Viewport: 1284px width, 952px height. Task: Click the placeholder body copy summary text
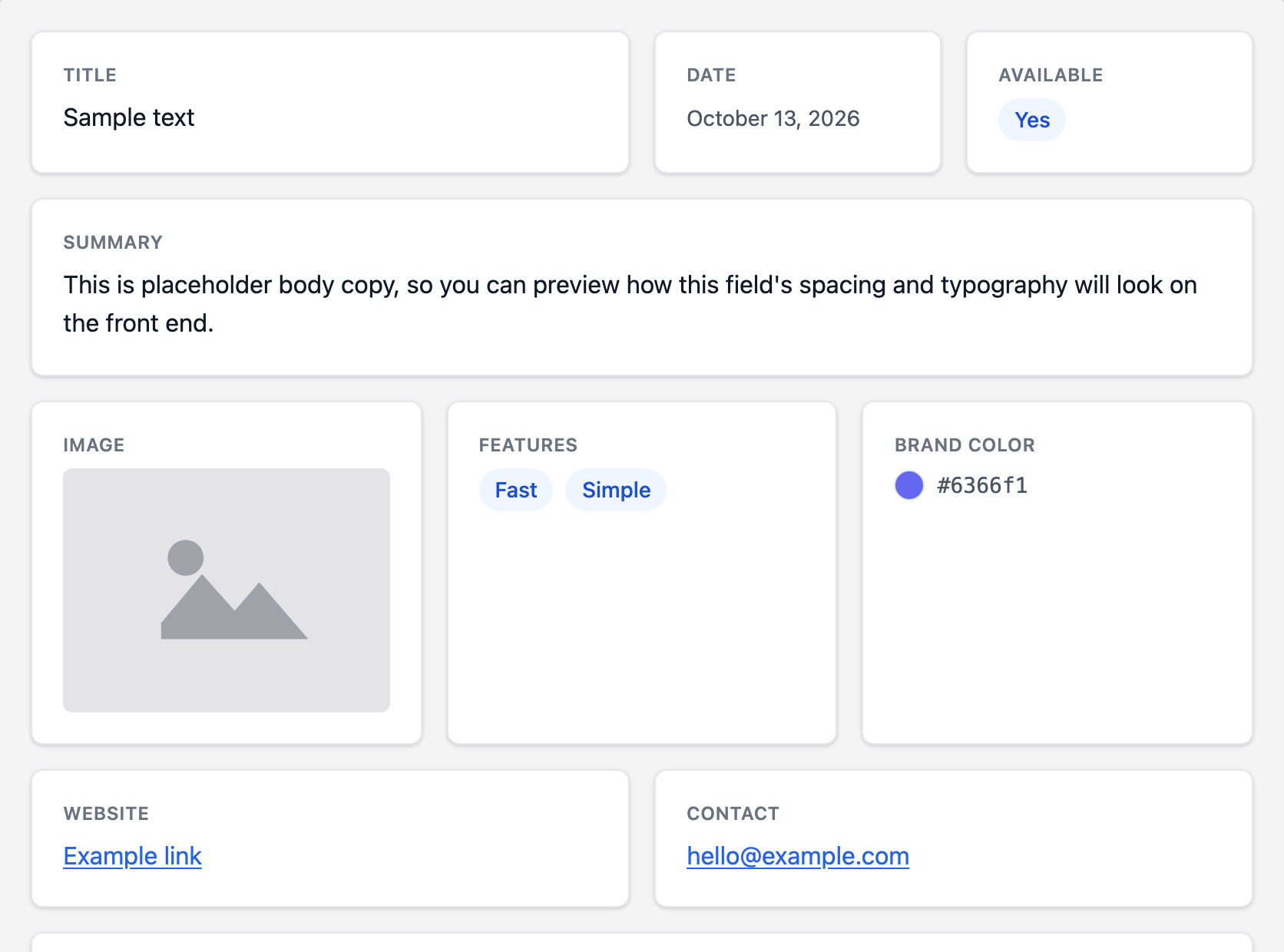tap(630, 304)
